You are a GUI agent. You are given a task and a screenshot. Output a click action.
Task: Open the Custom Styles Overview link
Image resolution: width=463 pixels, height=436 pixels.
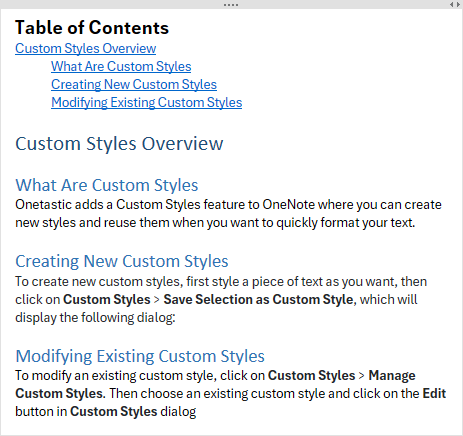[85, 49]
